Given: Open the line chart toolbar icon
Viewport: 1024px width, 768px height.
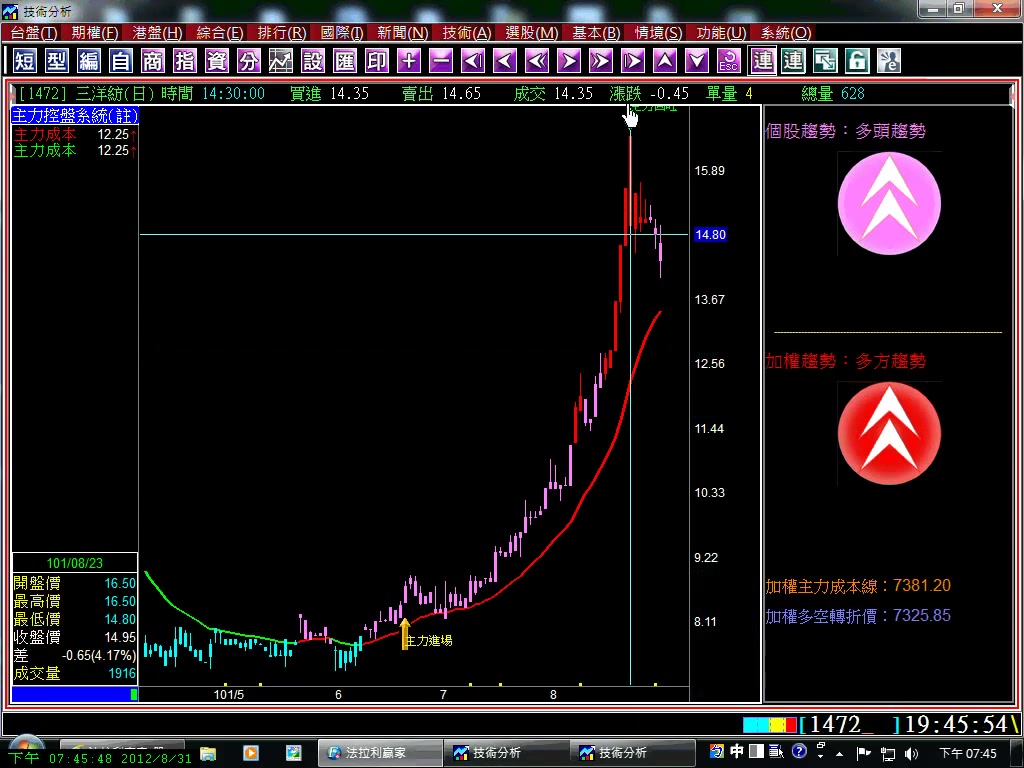Looking at the screenshot, I should tap(281, 61).
